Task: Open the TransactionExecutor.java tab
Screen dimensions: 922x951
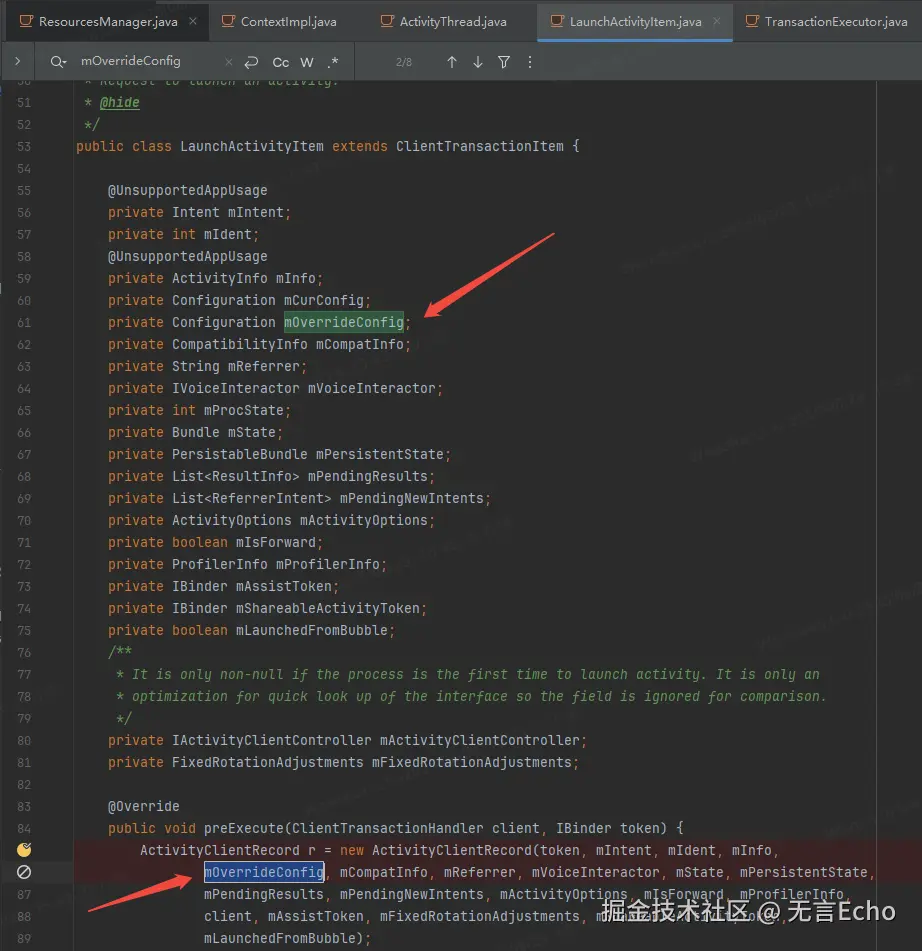Action: [835, 21]
